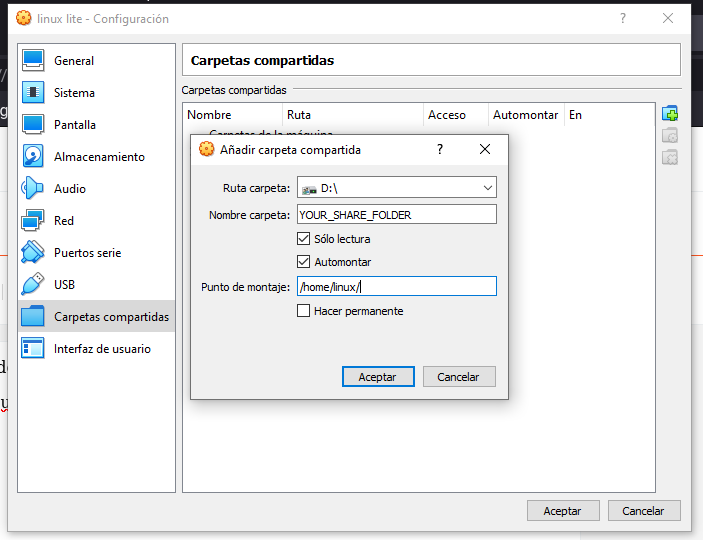Close the linux lite Configuración window
This screenshot has height=540, width=703.
pyautogui.click(x=668, y=18)
